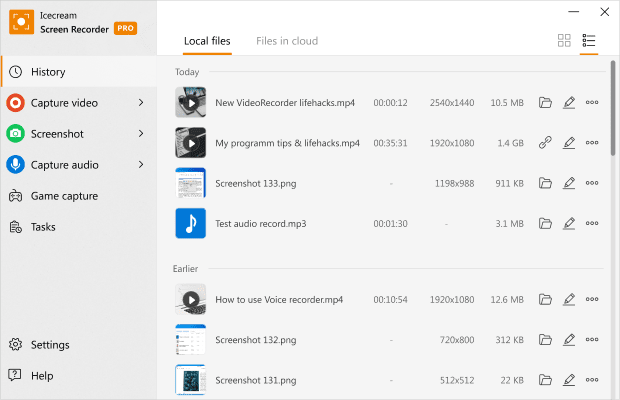Expand the Screenshot submenu arrow

point(141,133)
